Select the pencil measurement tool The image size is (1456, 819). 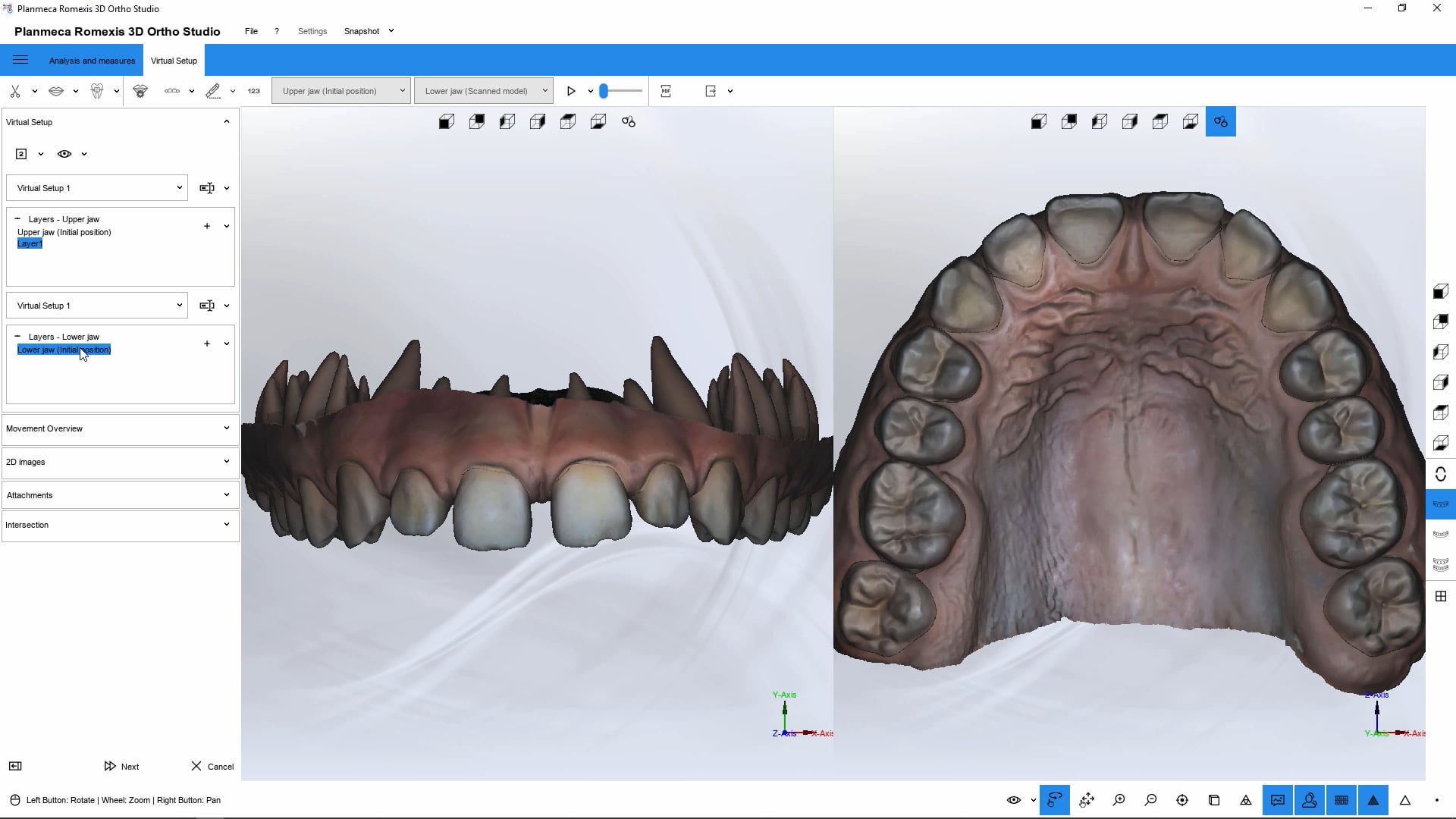coord(215,91)
